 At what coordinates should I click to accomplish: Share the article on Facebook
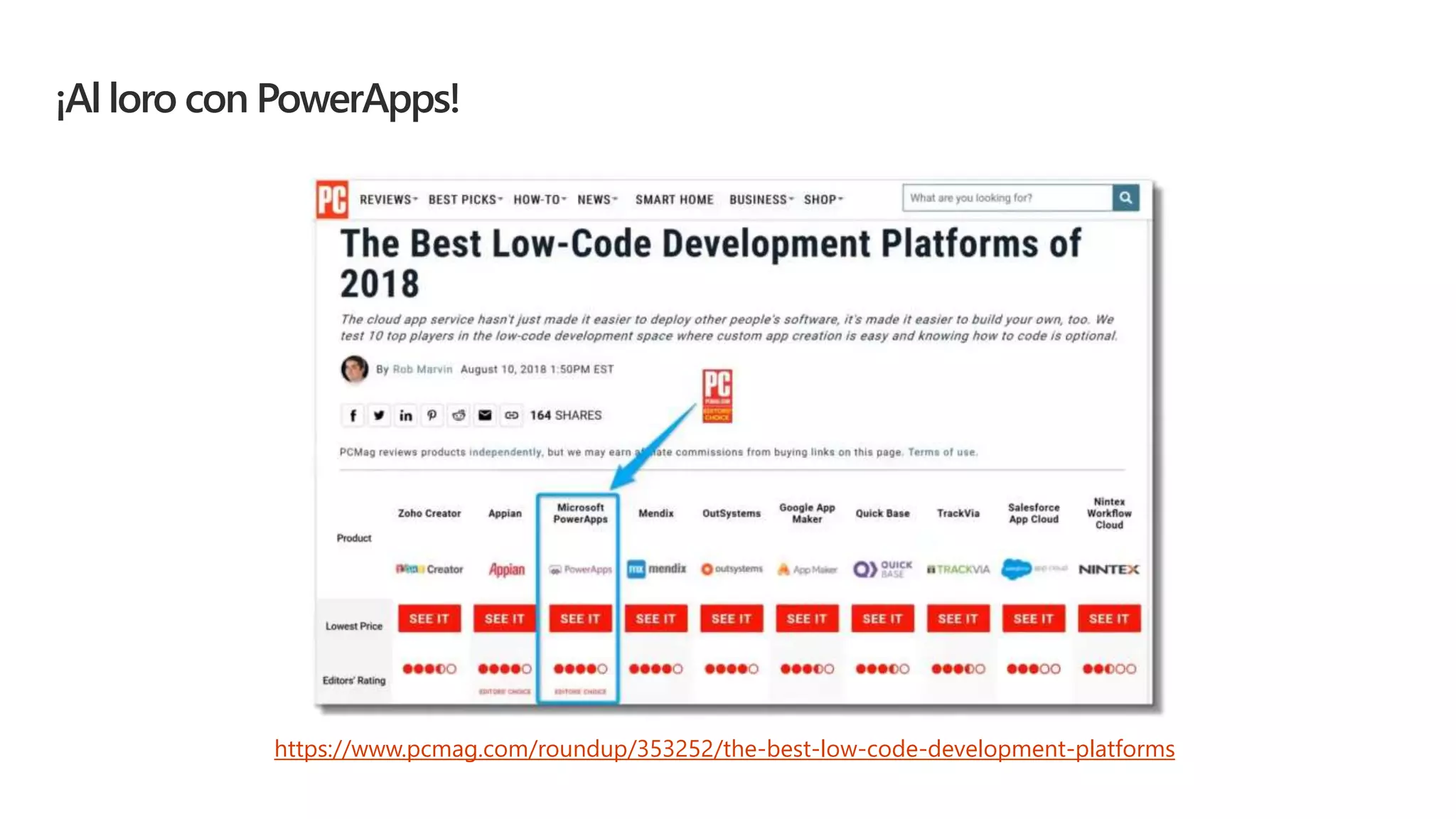click(x=353, y=415)
